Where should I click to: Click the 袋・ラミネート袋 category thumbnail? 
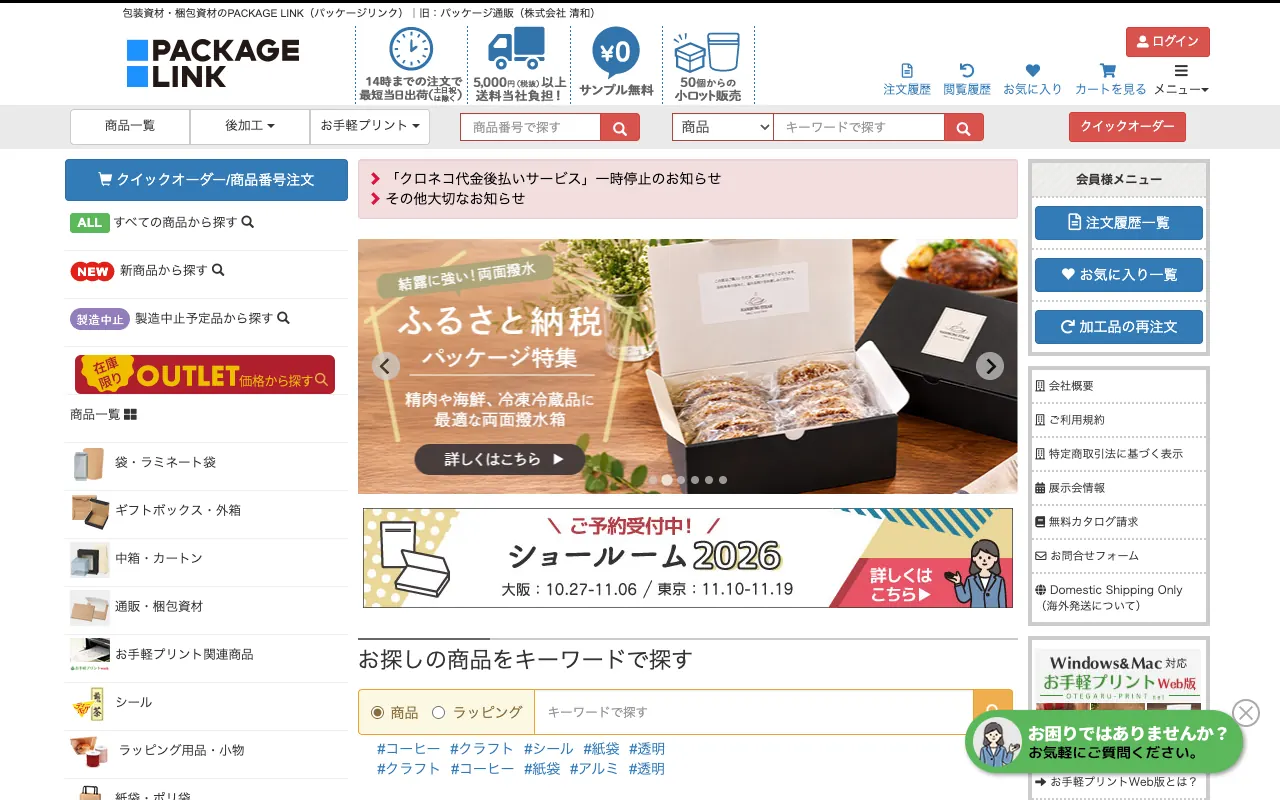(x=89, y=463)
